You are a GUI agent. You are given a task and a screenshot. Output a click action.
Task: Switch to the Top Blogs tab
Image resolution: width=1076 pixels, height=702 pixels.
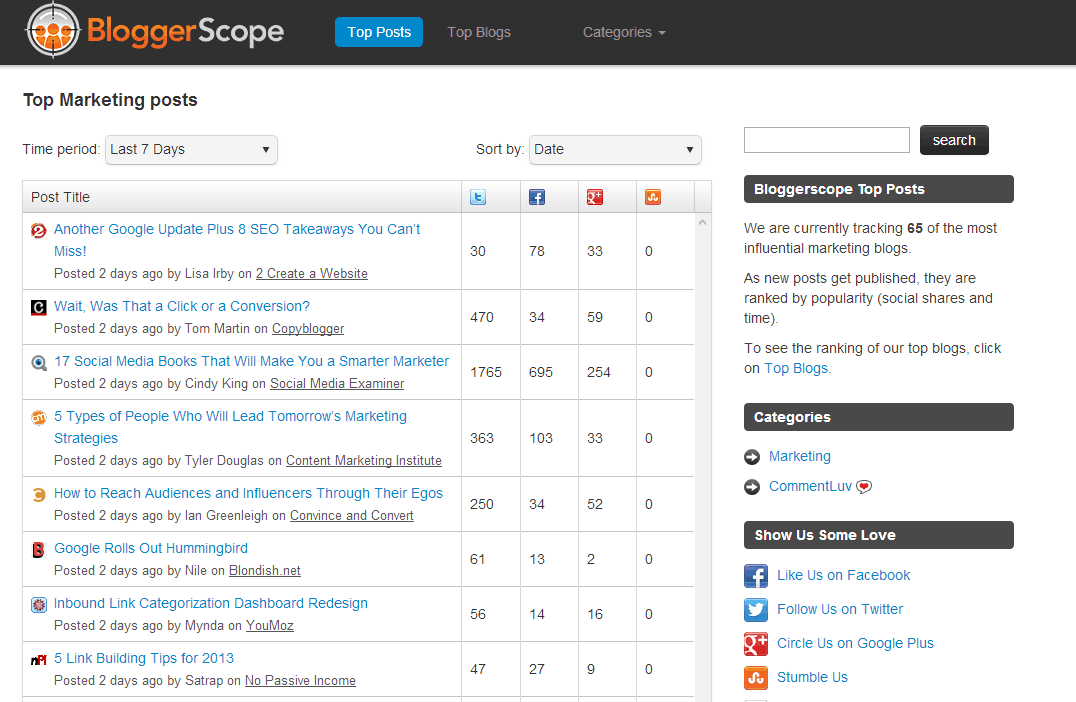(479, 32)
